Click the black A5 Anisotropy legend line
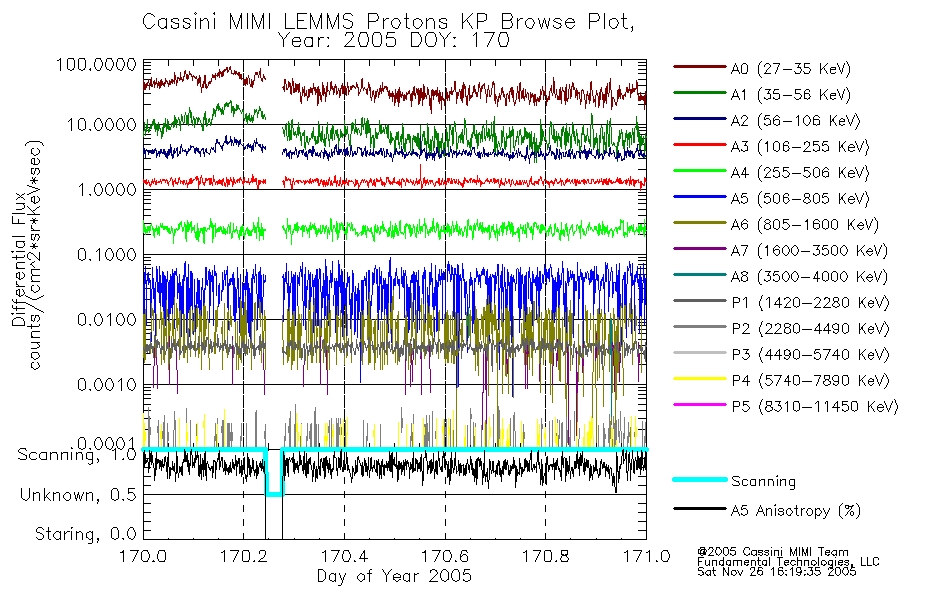 click(x=700, y=508)
